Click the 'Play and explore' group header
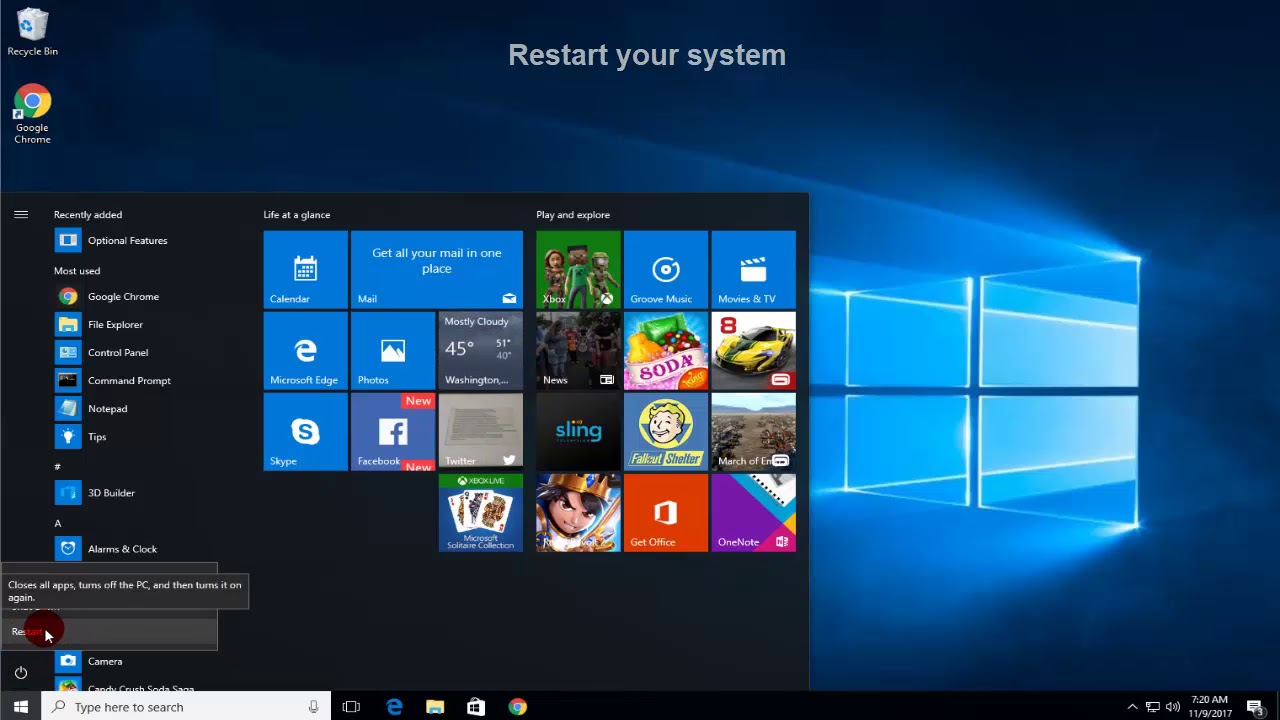The image size is (1280, 720). pos(573,215)
